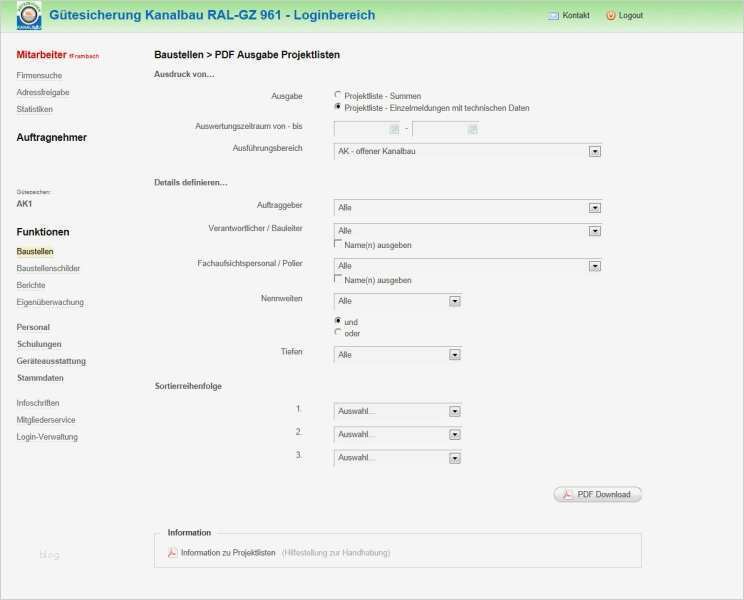Open Login-Verwaltung menu item
The image size is (744, 600).
click(47, 437)
